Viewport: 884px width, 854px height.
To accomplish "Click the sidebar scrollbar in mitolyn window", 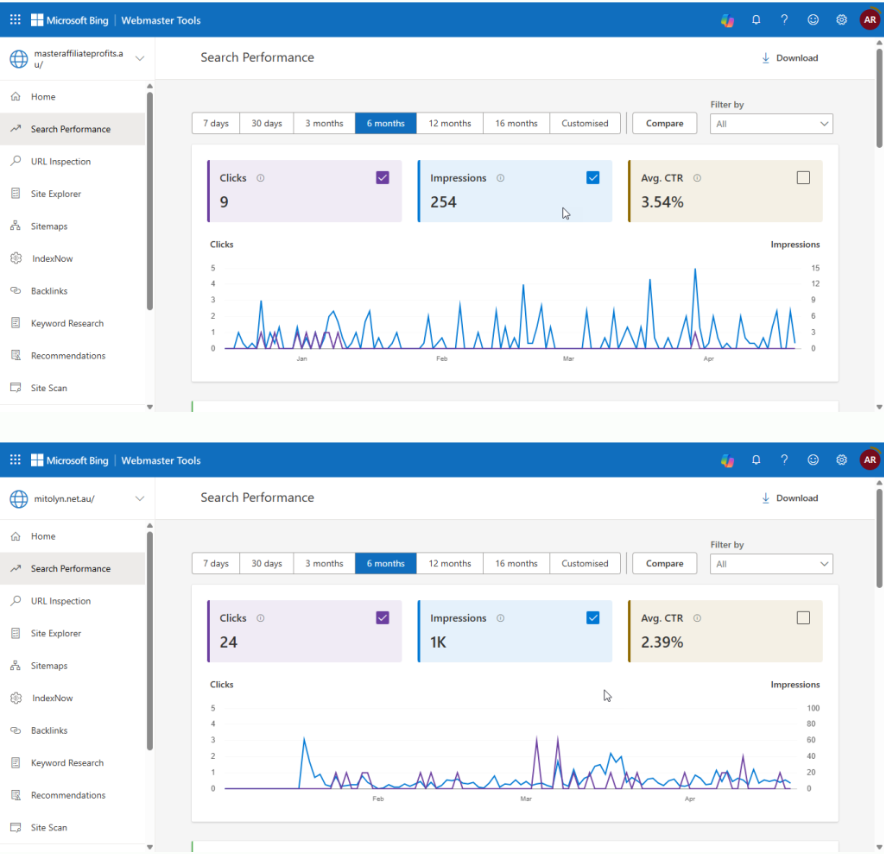I will click(x=149, y=641).
